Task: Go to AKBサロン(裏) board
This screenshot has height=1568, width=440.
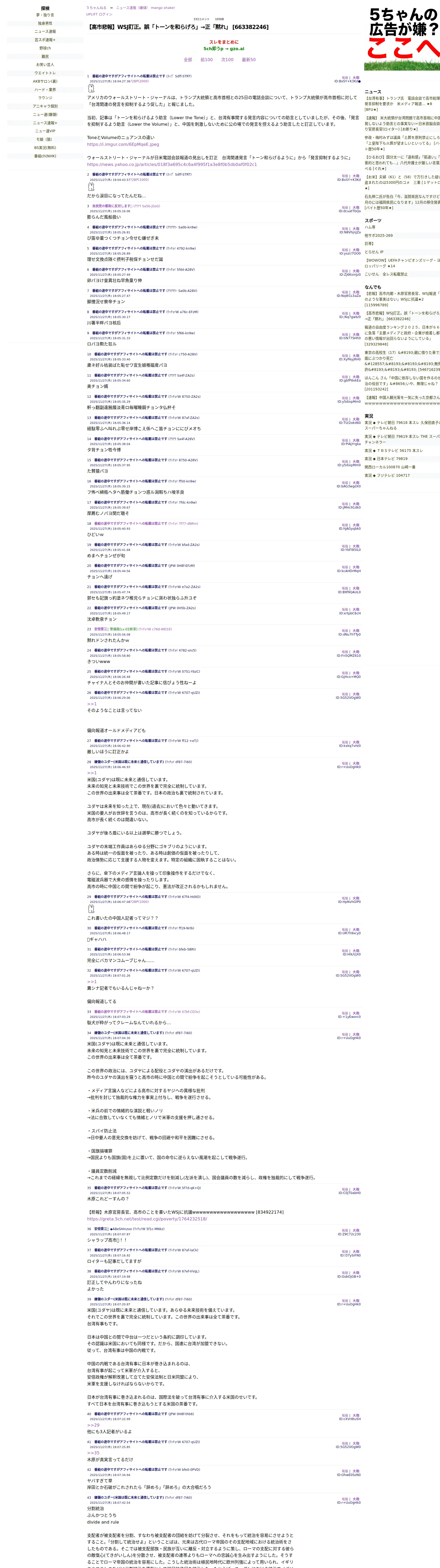Action: (x=45, y=81)
